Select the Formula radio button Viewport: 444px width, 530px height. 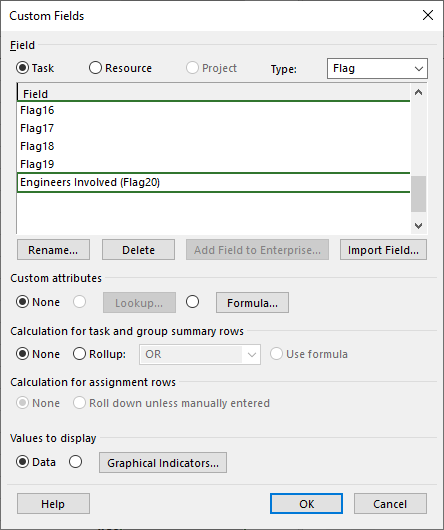[192, 302]
